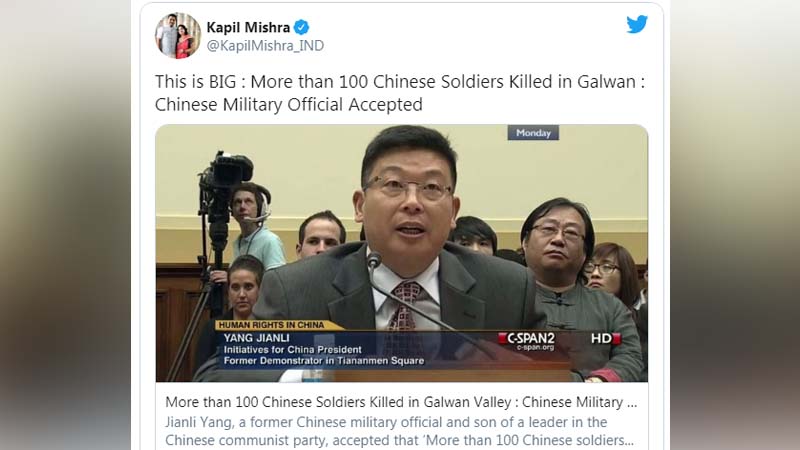Image resolution: width=800 pixels, height=450 pixels.
Task: Click 'Chinese Military Official Accepted' tweet line
Action: point(289,105)
